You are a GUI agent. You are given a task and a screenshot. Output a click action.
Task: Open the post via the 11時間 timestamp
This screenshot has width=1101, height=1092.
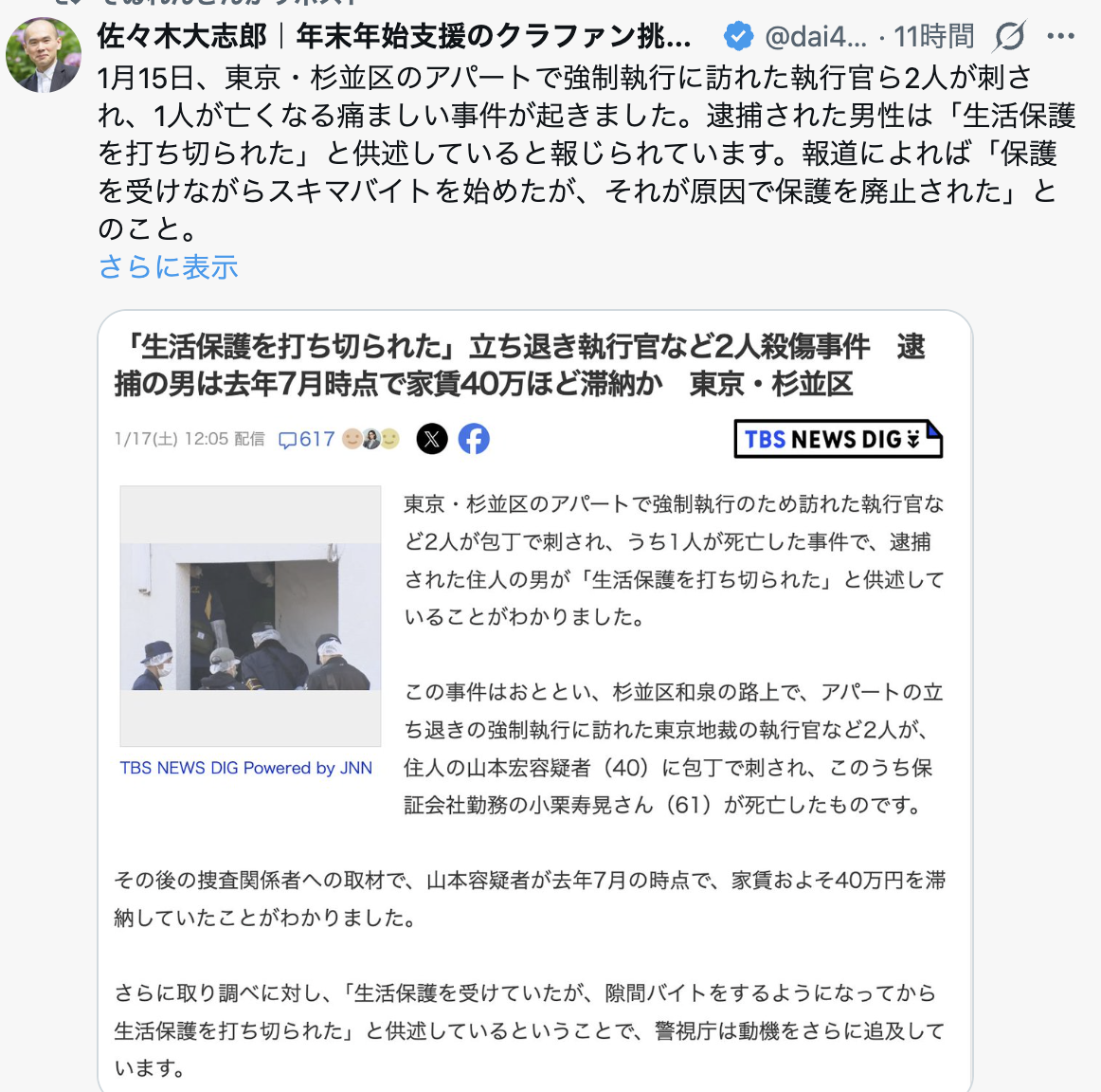coord(933,36)
